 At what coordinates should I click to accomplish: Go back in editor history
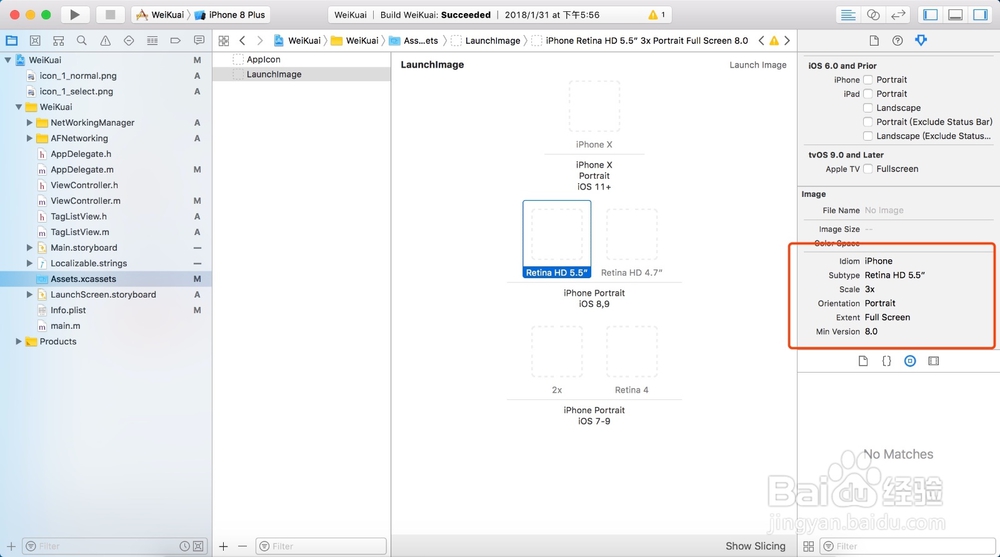coord(242,40)
